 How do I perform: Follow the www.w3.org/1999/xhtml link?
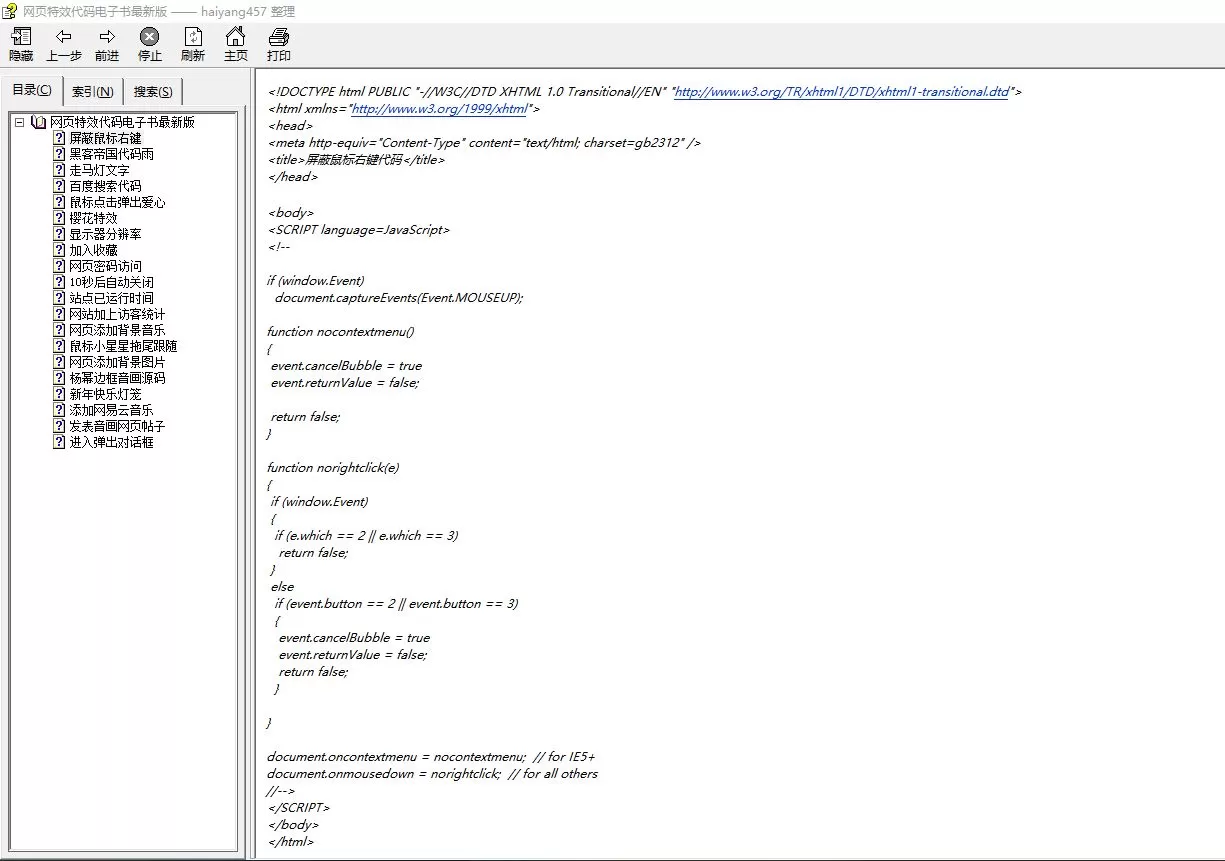pyautogui.click(x=439, y=109)
